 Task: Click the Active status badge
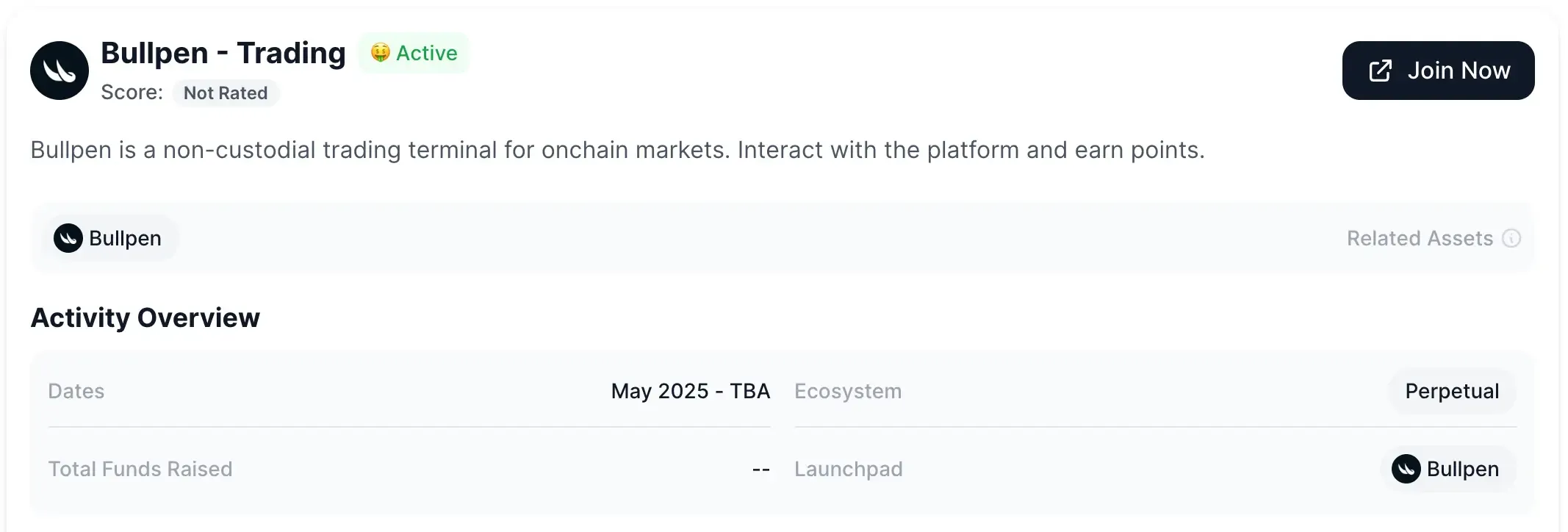[414, 53]
